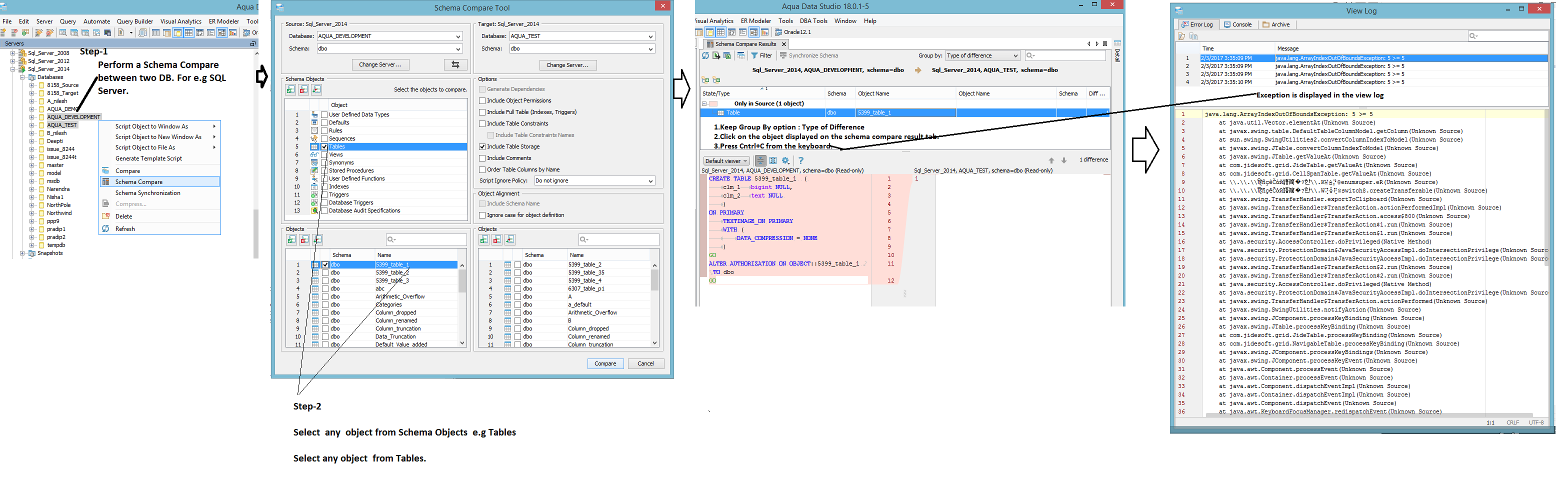Open the Default viewer dropdown

[726, 161]
